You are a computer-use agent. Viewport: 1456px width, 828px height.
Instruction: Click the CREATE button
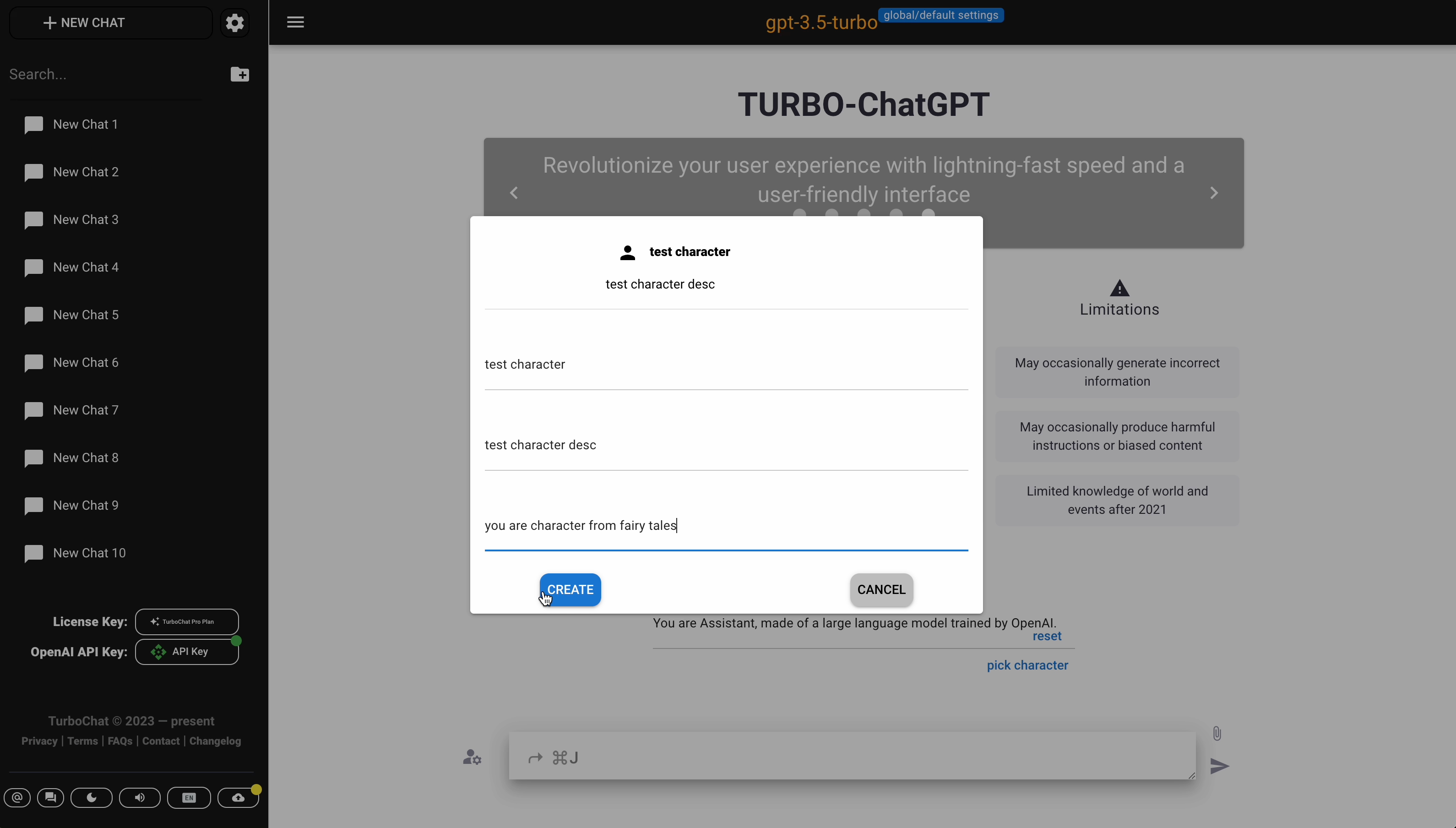coord(570,590)
